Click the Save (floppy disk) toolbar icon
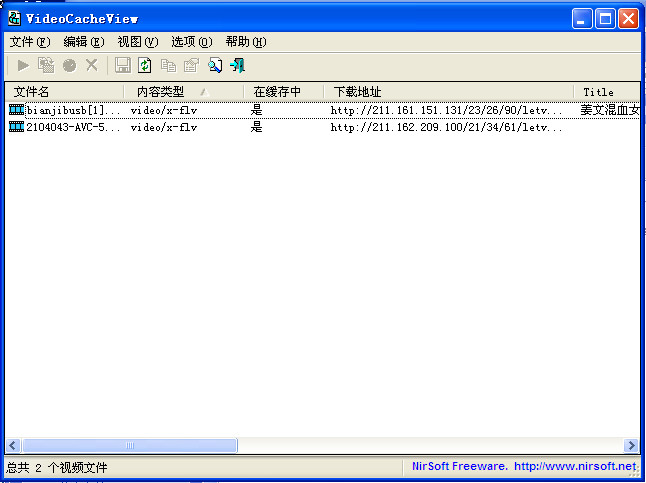This screenshot has height=483, width=646. [122, 66]
